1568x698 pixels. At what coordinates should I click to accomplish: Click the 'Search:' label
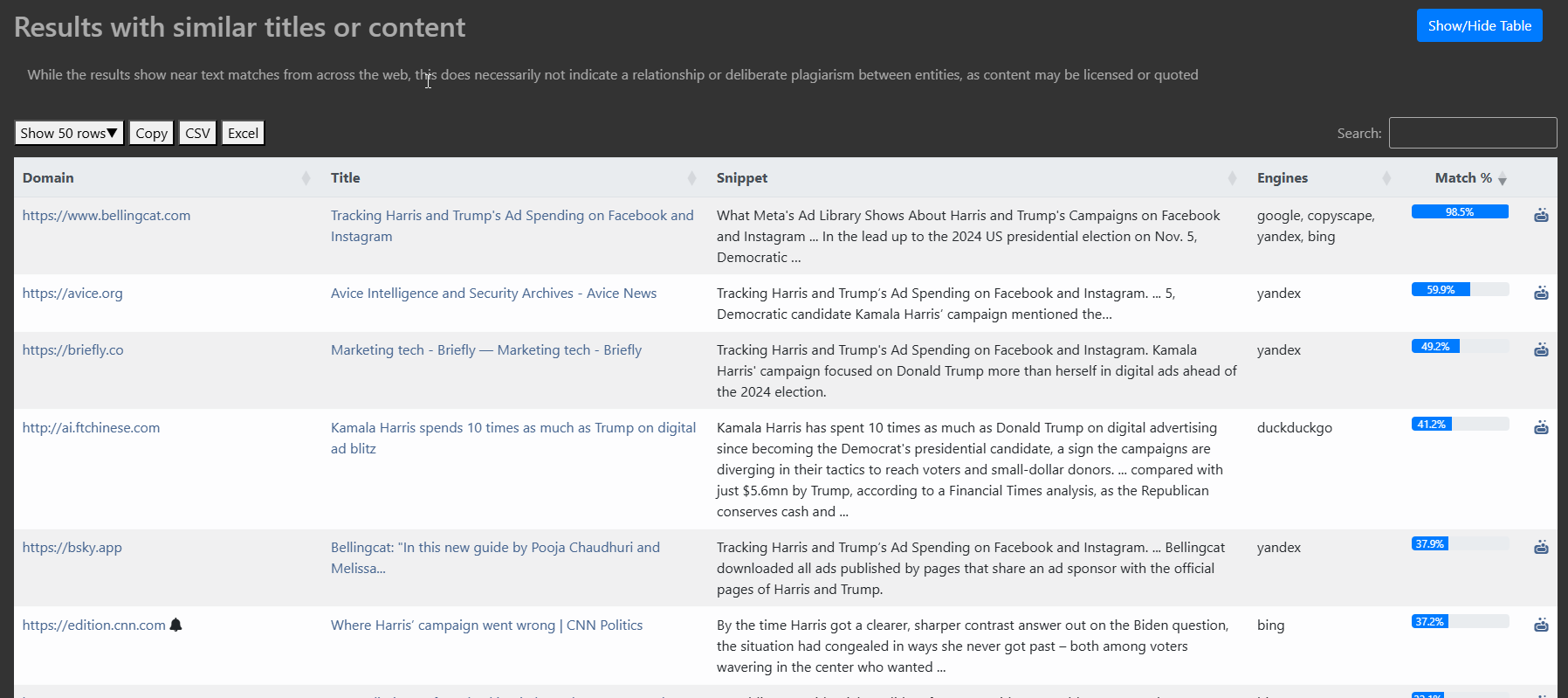point(1359,133)
